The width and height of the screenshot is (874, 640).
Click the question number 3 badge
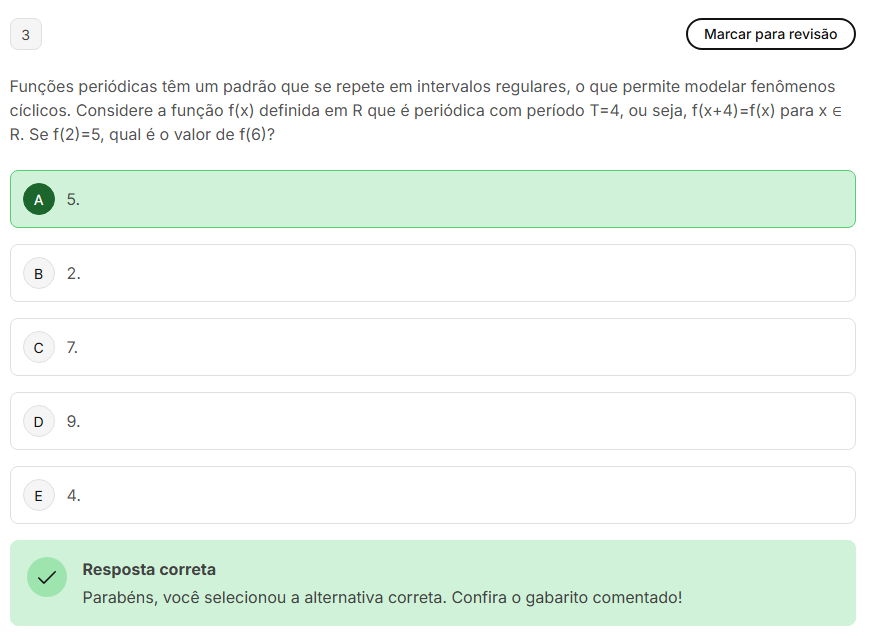coord(25,34)
